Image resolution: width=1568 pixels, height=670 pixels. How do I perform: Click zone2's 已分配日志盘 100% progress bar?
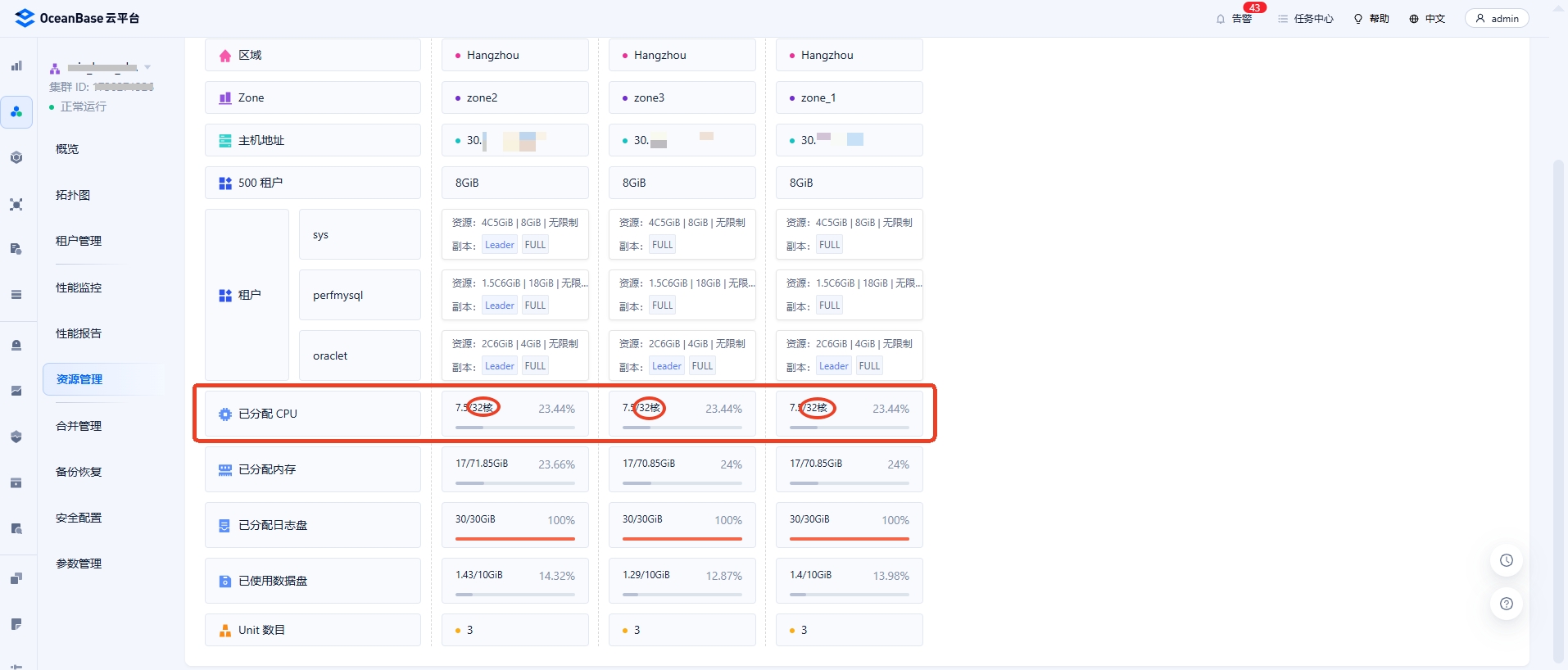514,538
